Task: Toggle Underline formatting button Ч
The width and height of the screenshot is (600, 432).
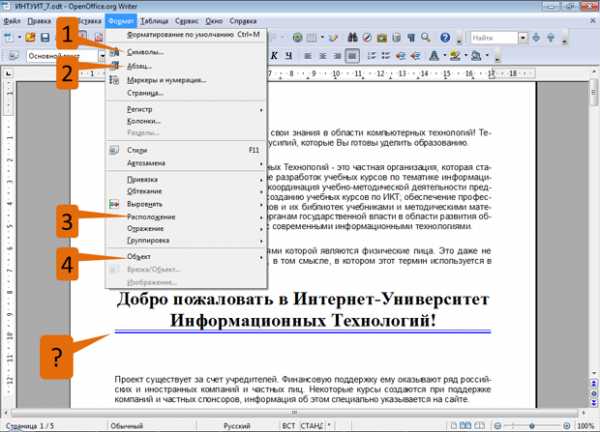Action: point(289,56)
